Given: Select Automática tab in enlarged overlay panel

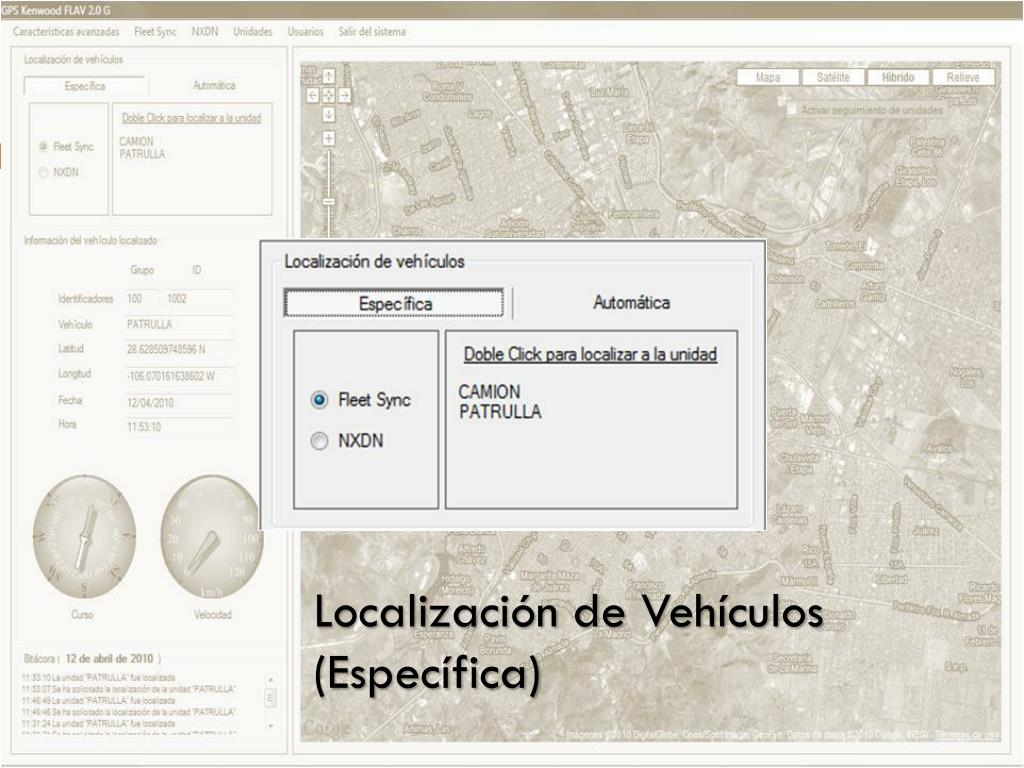Looking at the screenshot, I should (632, 302).
